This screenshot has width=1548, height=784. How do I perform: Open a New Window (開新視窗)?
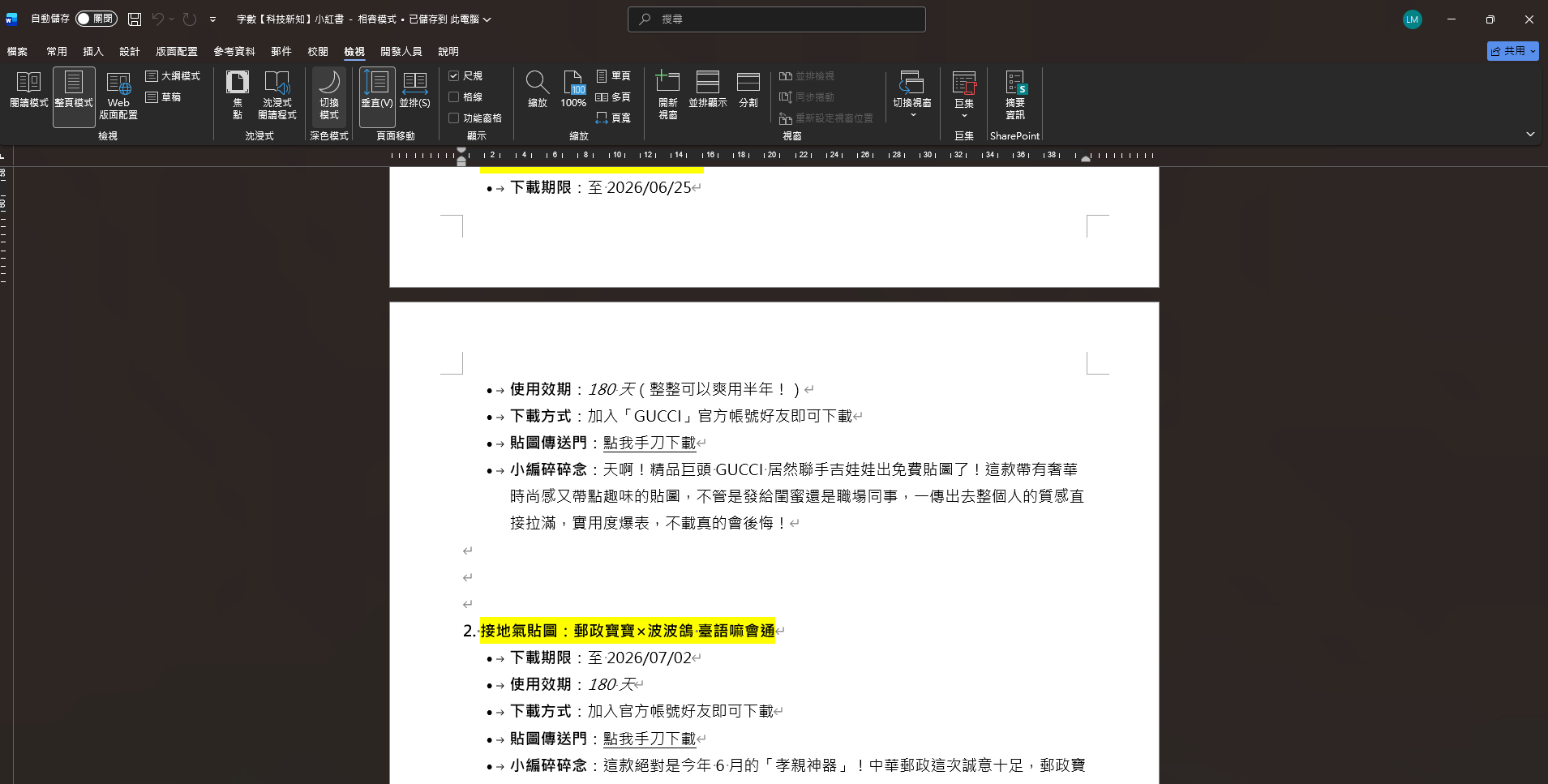pos(667,96)
